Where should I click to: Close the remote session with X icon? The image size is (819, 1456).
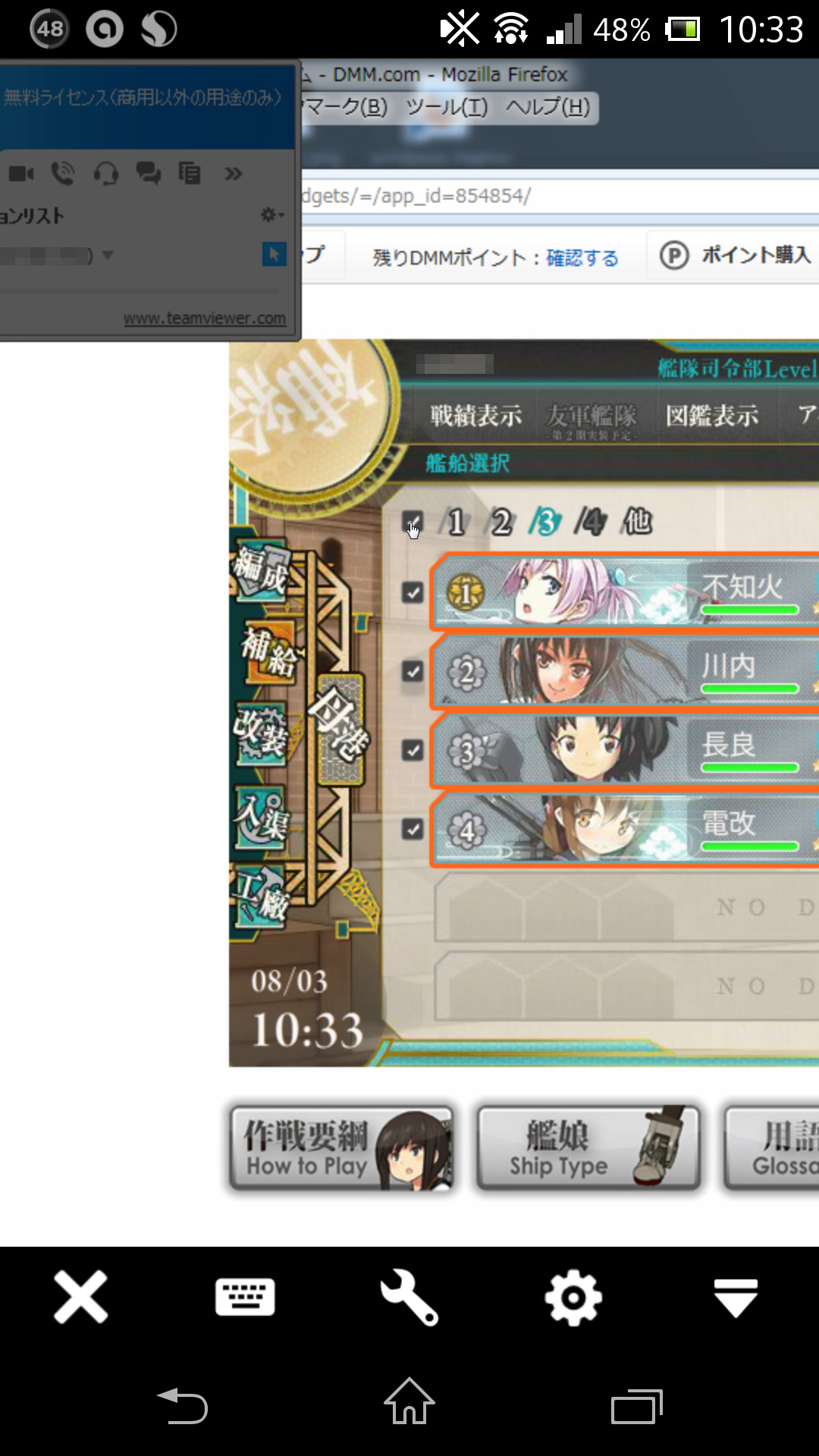(81, 1298)
